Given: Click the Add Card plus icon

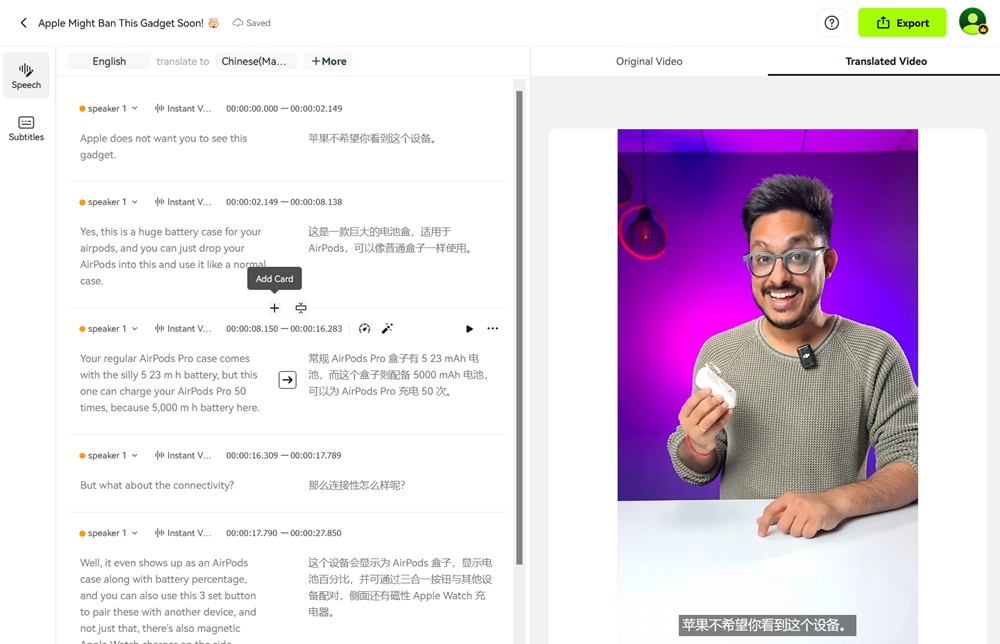Looking at the screenshot, I should point(274,308).
